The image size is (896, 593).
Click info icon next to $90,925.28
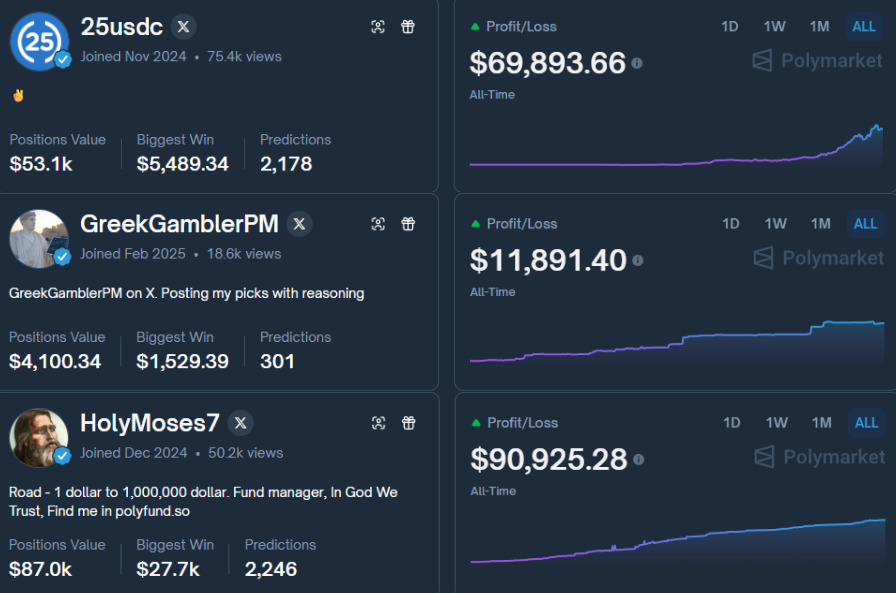[638, 460]
